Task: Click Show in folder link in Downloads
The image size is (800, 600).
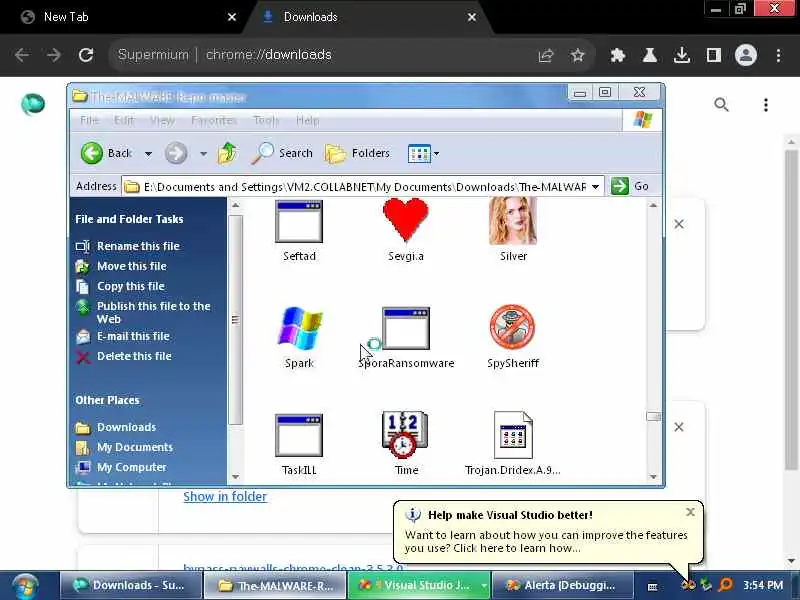Action: 225,496
